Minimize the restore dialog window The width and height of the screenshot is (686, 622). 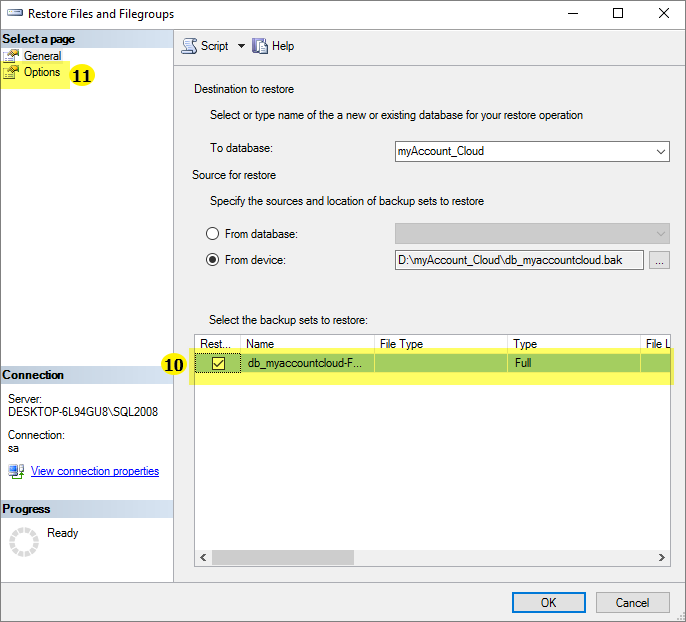pyautogui.click(x=573, y=14)
